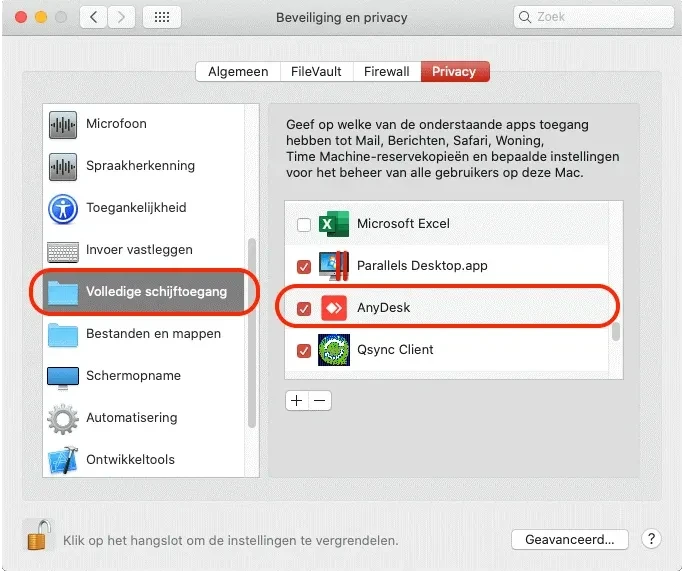Add an app with the plus button

coord(297,401)
